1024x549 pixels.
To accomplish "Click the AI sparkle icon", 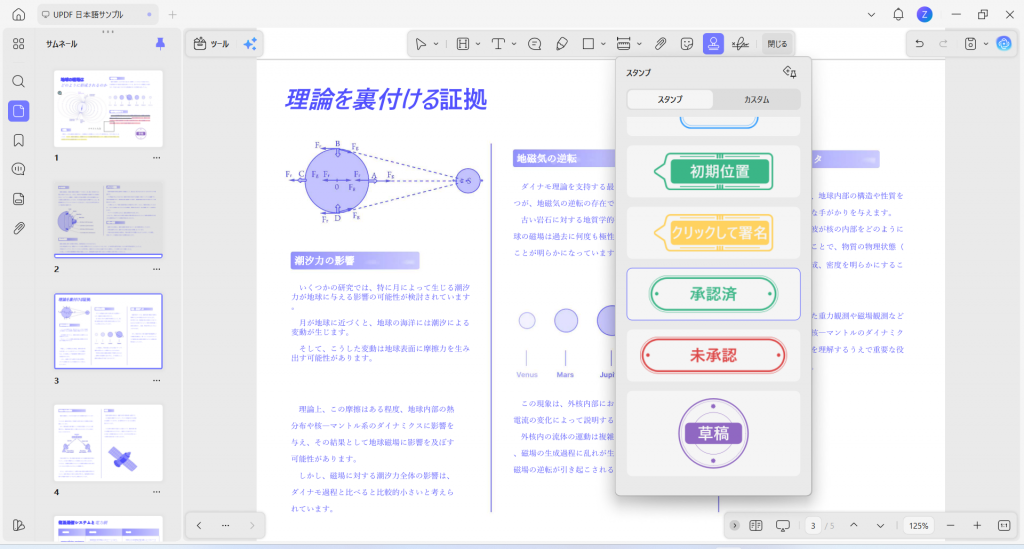I will (x=250, y=44).
